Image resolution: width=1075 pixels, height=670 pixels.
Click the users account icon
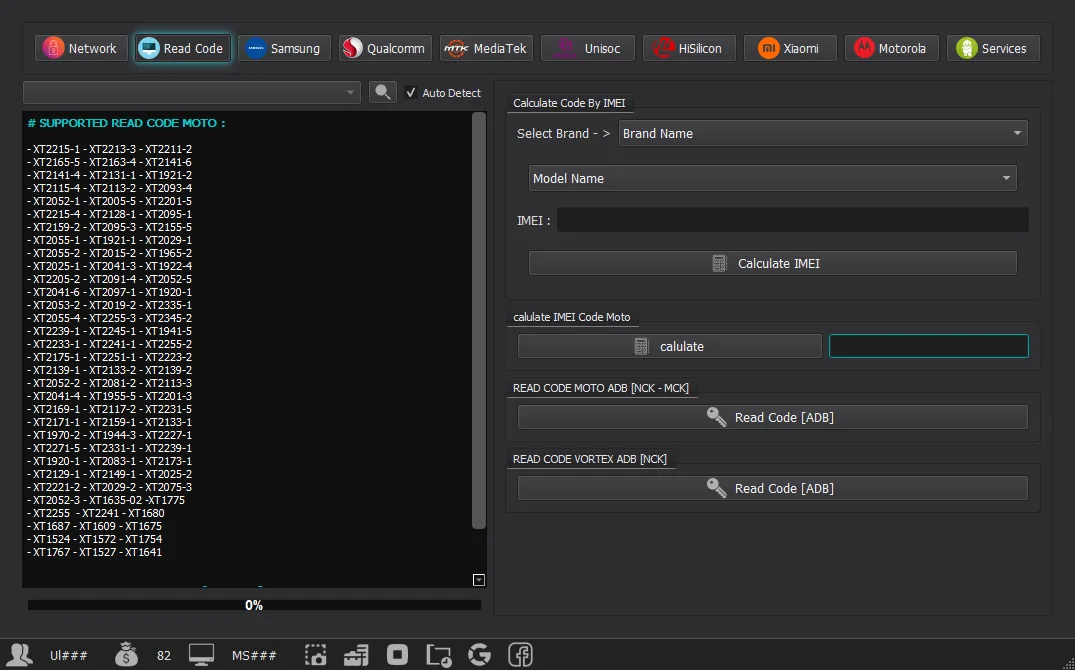(19, 655)
